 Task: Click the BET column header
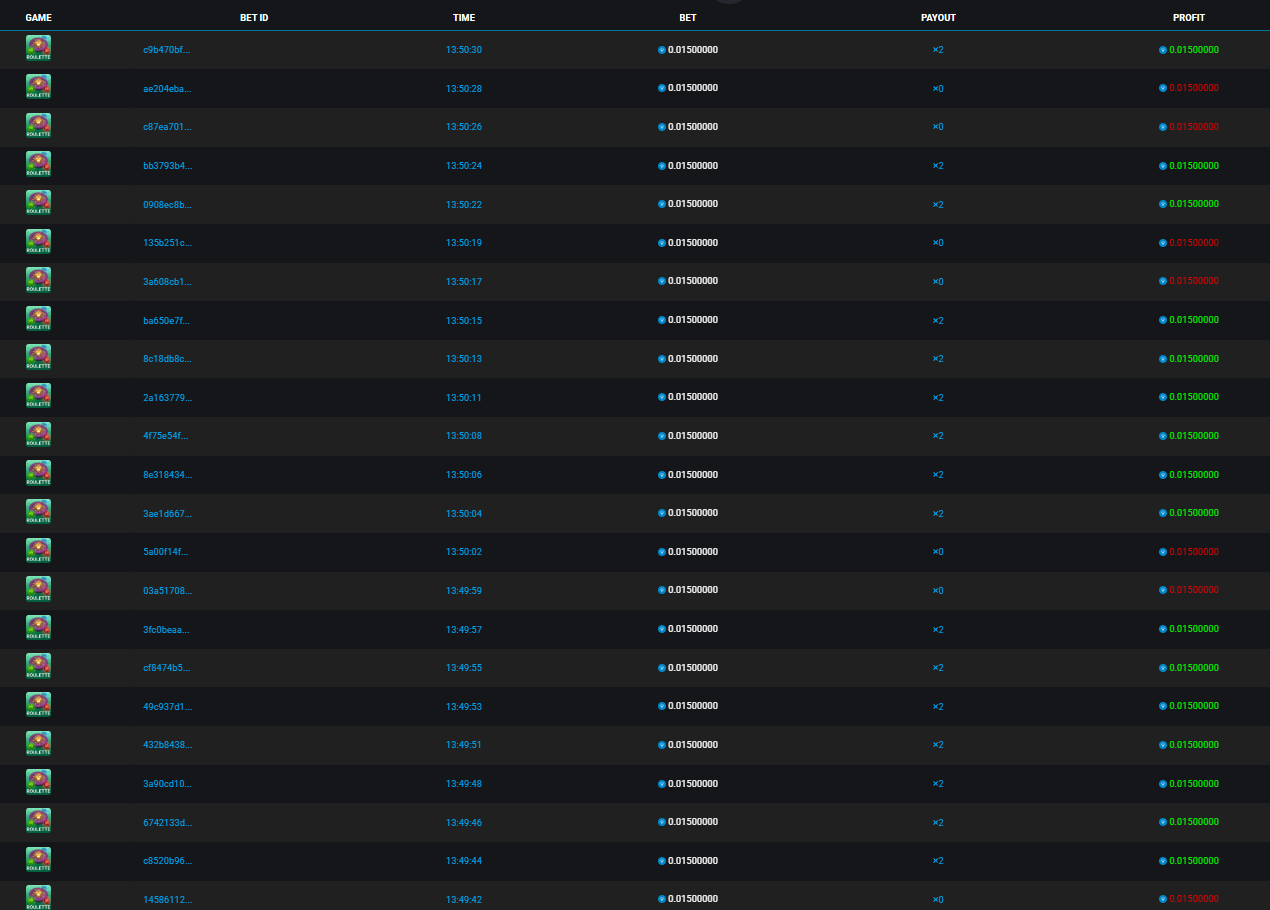[688, 18]
